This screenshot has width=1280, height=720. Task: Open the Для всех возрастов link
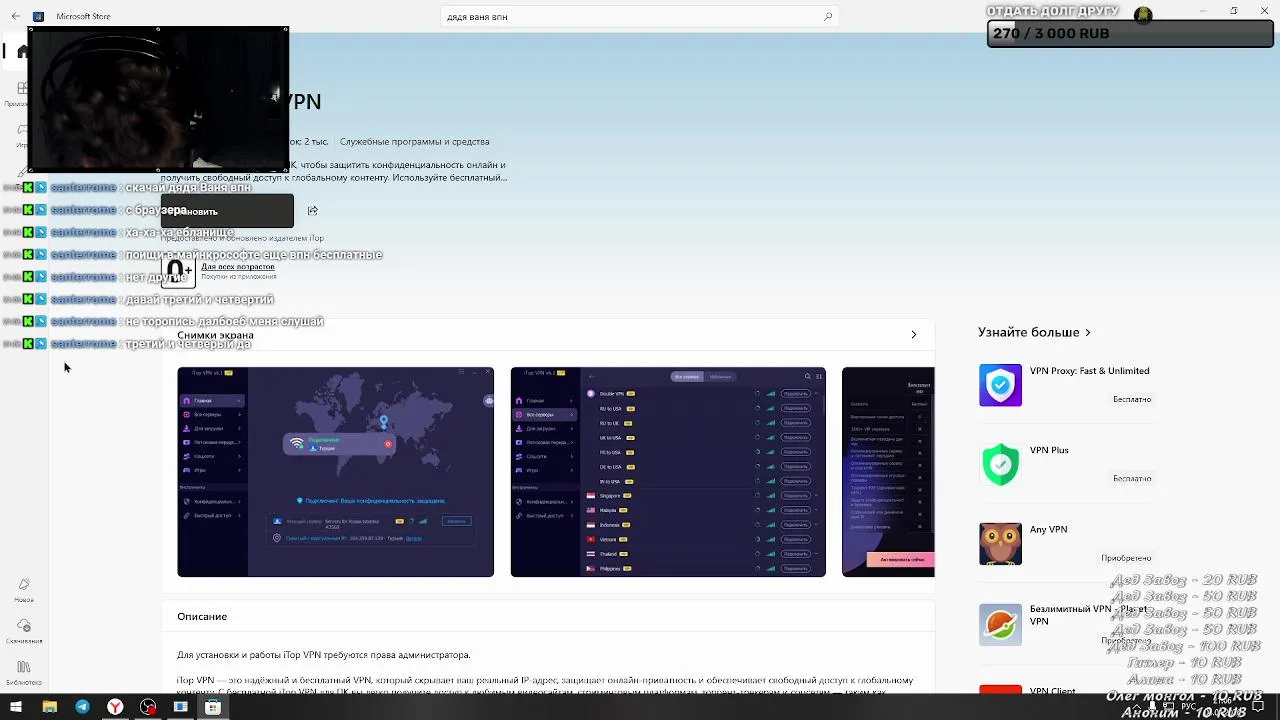pos(238,267)
